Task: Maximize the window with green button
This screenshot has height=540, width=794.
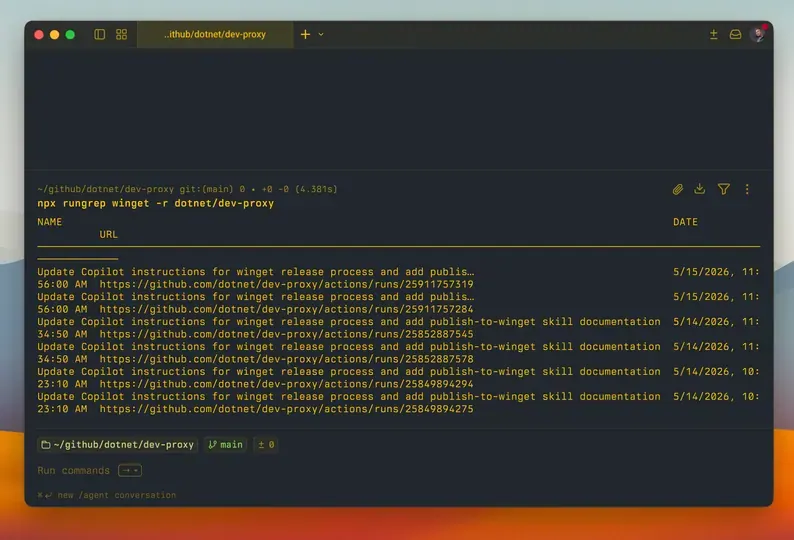Action: click(70, 34)
